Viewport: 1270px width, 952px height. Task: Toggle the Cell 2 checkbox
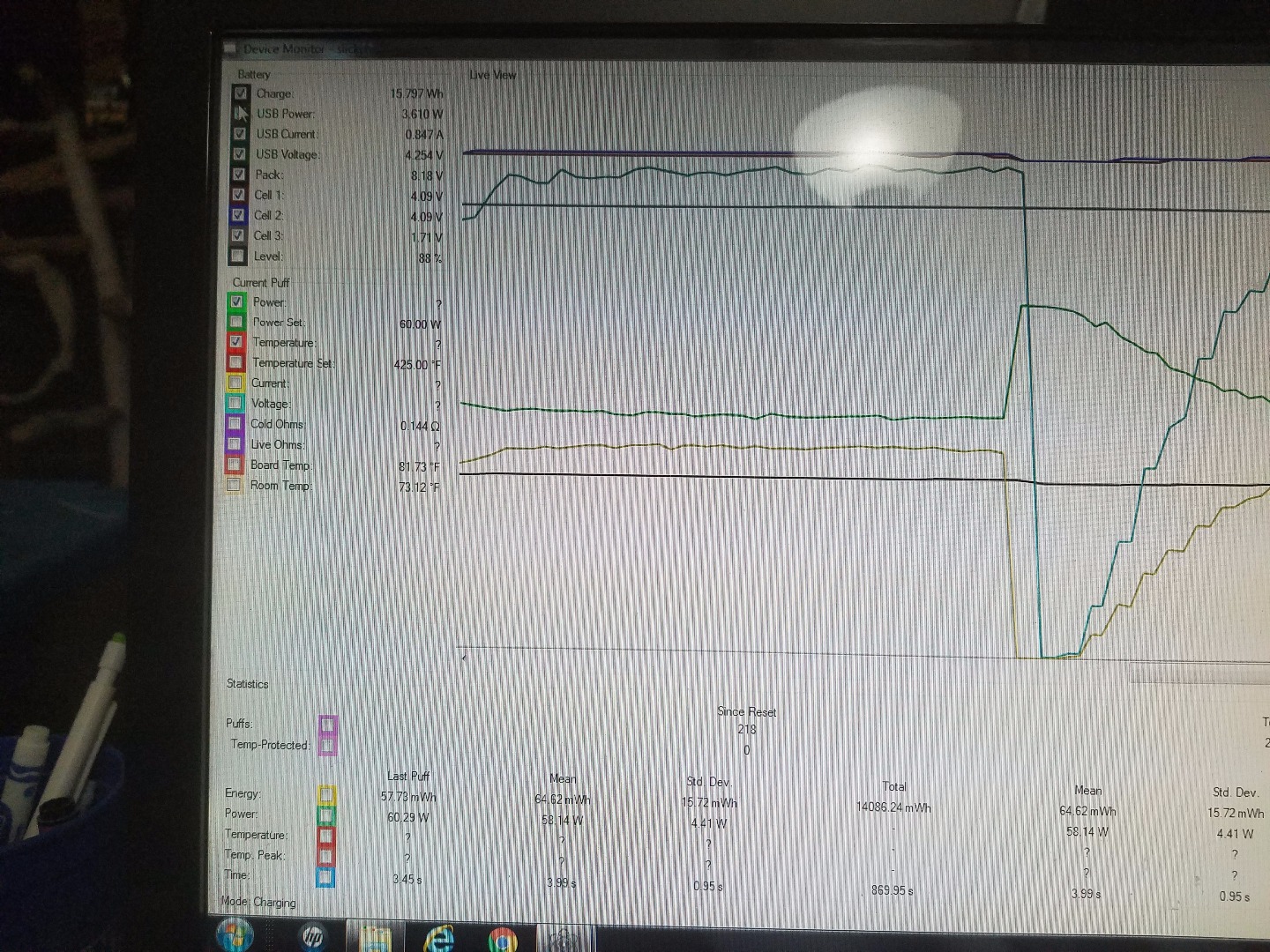(x=237, y=215)
